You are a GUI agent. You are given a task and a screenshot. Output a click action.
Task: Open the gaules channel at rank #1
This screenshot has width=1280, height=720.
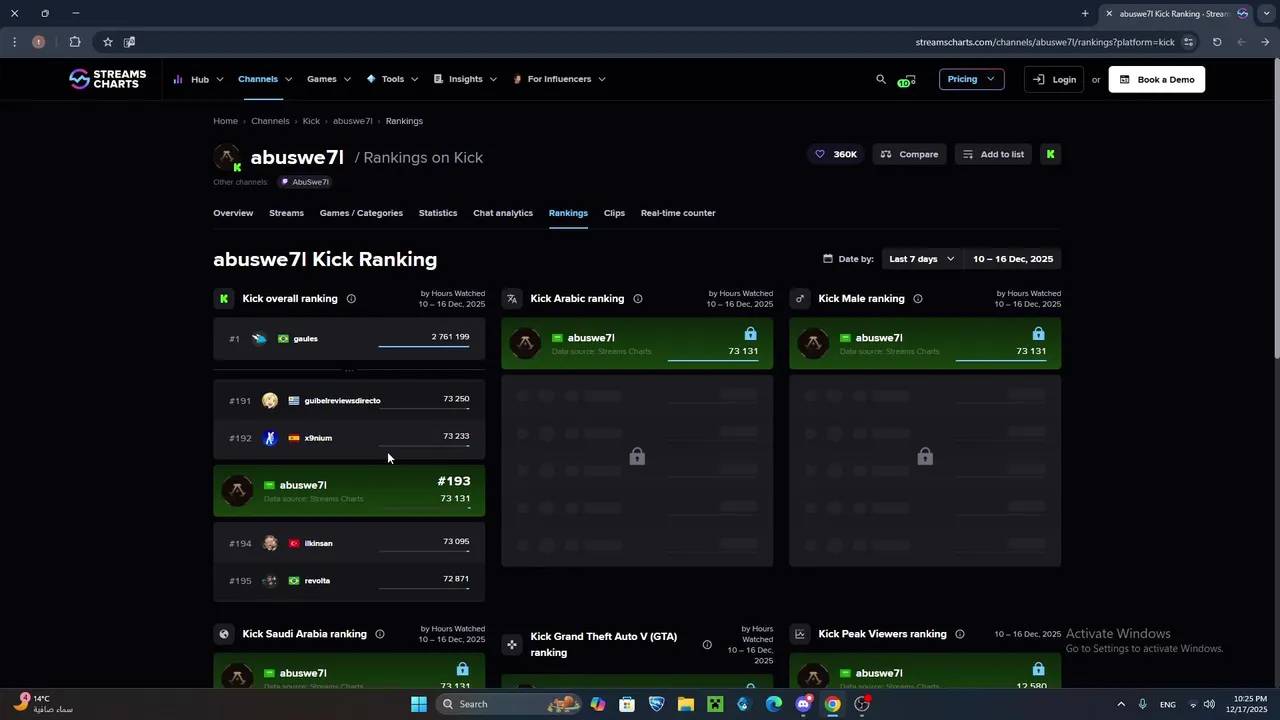coord(349,339)
